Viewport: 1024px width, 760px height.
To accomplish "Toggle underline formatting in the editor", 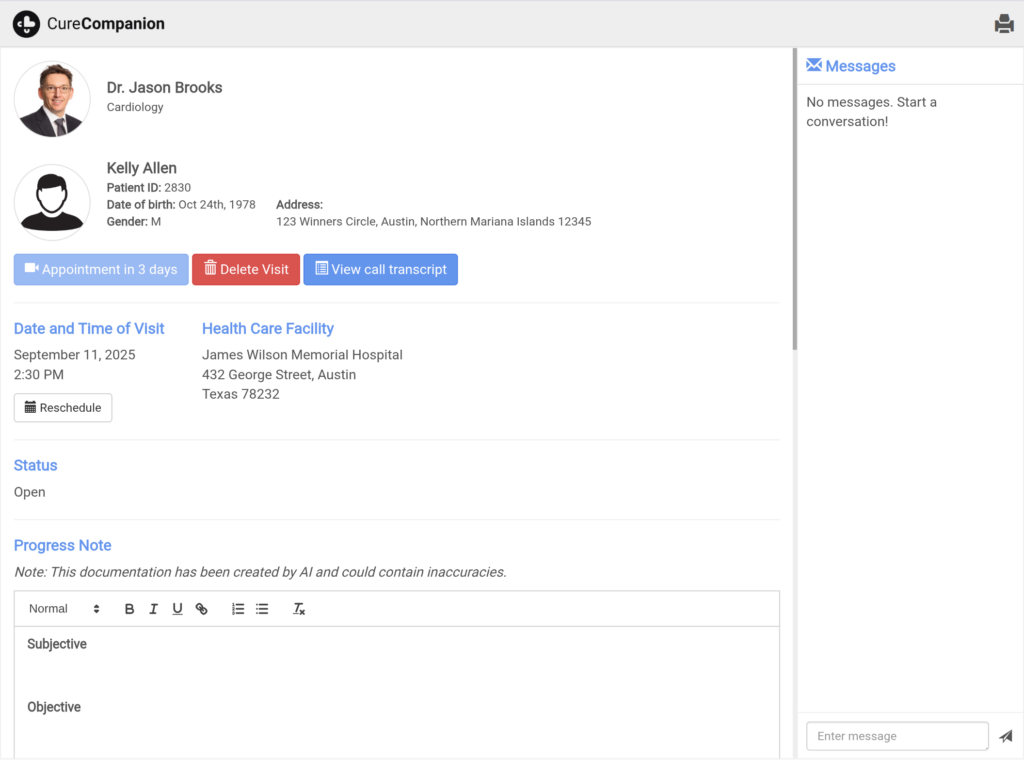I will [177, 609].
